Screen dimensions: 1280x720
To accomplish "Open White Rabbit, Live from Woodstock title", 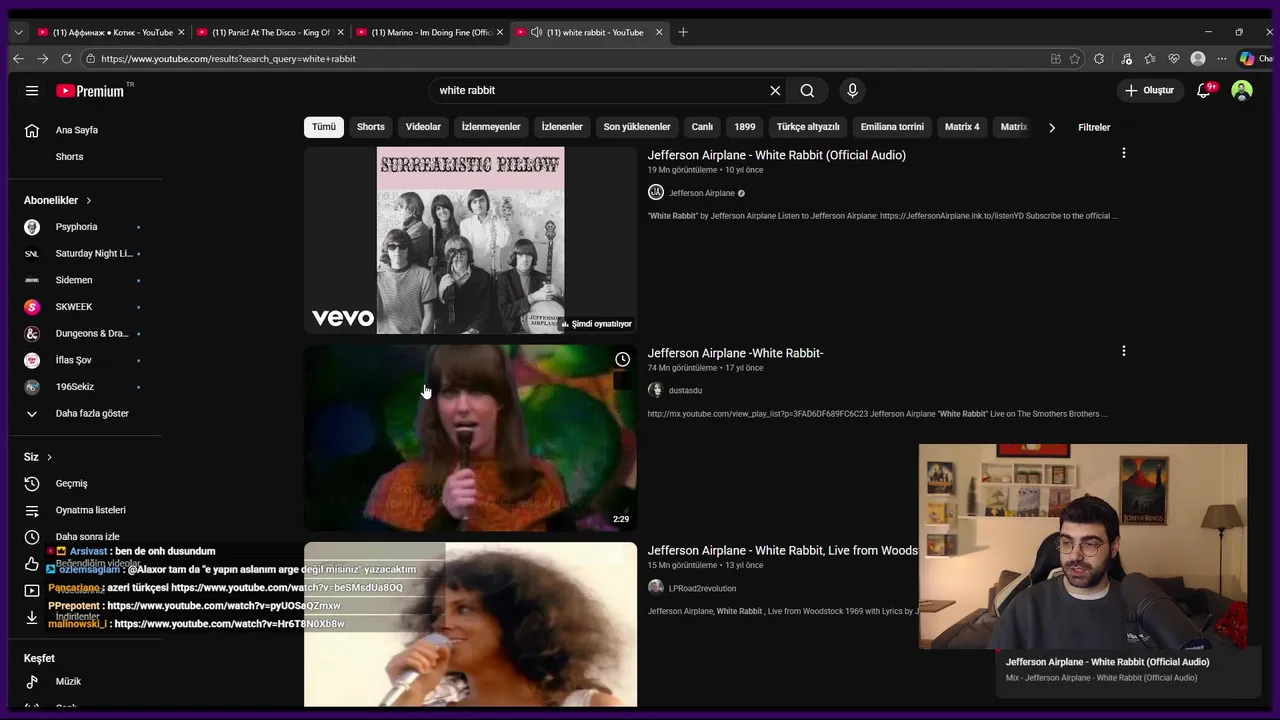I will pyautogui.click(x=782, y=551).
